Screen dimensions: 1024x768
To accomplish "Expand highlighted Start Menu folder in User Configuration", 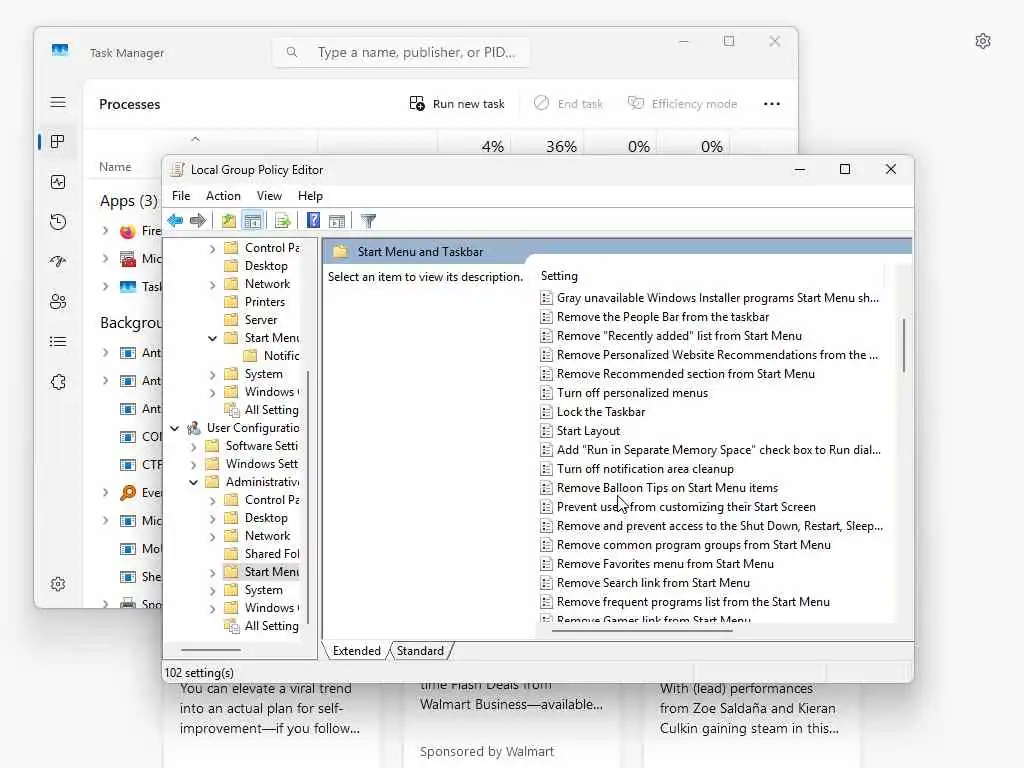I will (212, 573).
